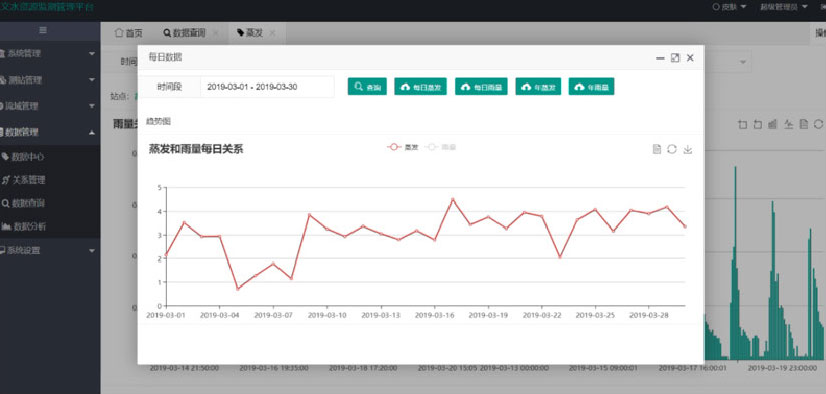The width and height of the screenshot is (826, 394).
Task: Toggle 雨量 series in chart legend
Action: [x=440, y=147]
